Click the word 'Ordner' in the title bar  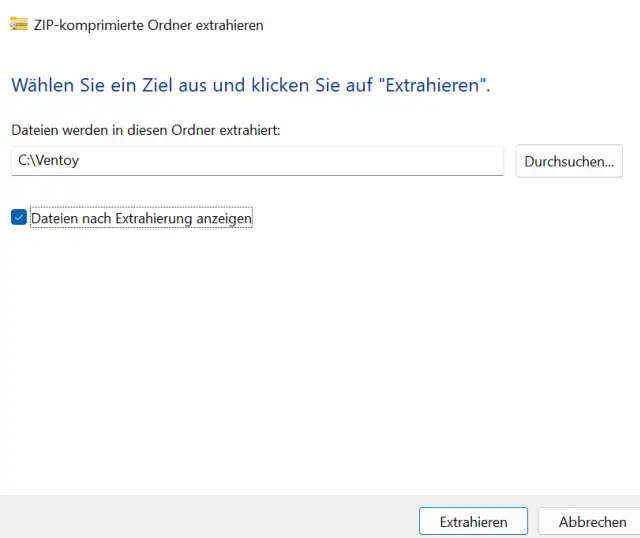[169, 25]
